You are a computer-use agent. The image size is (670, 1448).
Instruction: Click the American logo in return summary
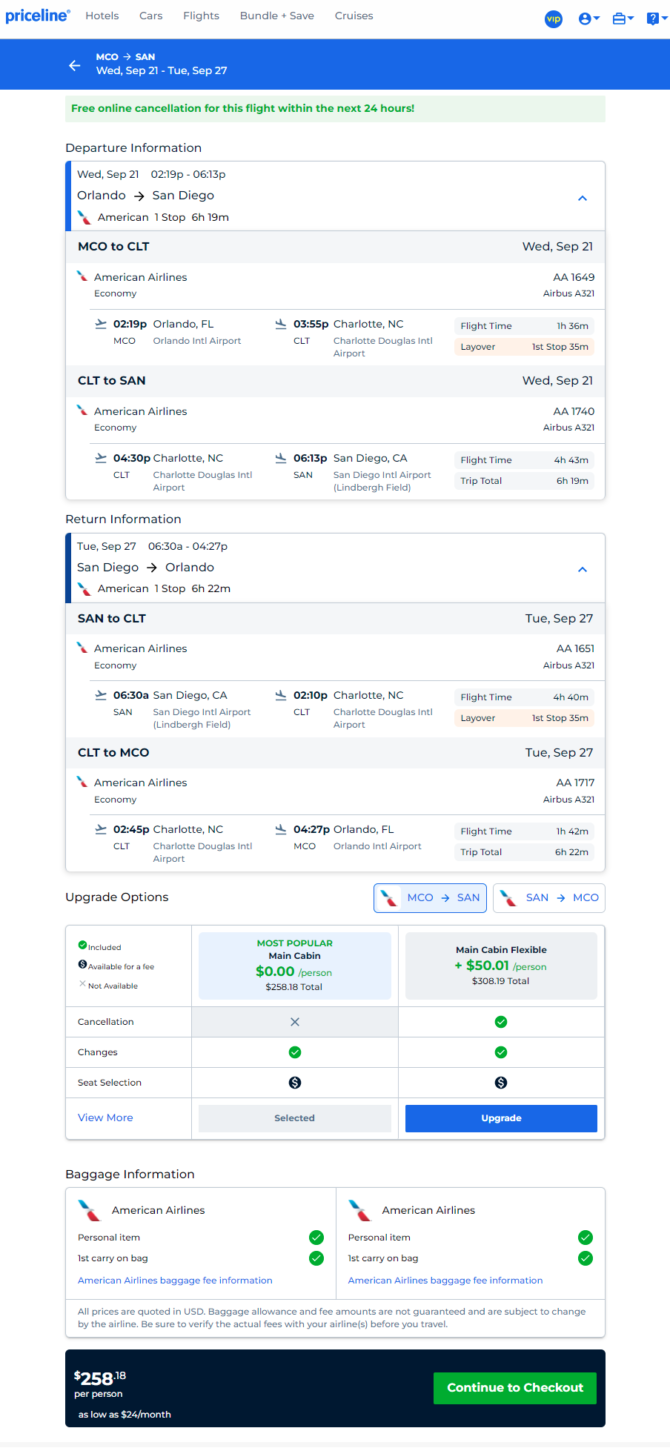(85, 588)
